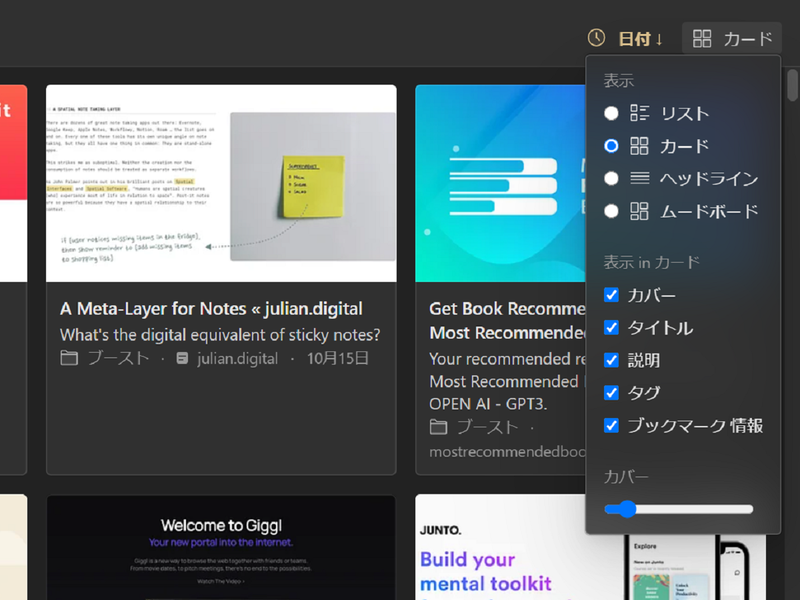This screenshot has height=600, width=800.
Task: Toggle the タイトル checkbox off
Action: click(612, 328)
